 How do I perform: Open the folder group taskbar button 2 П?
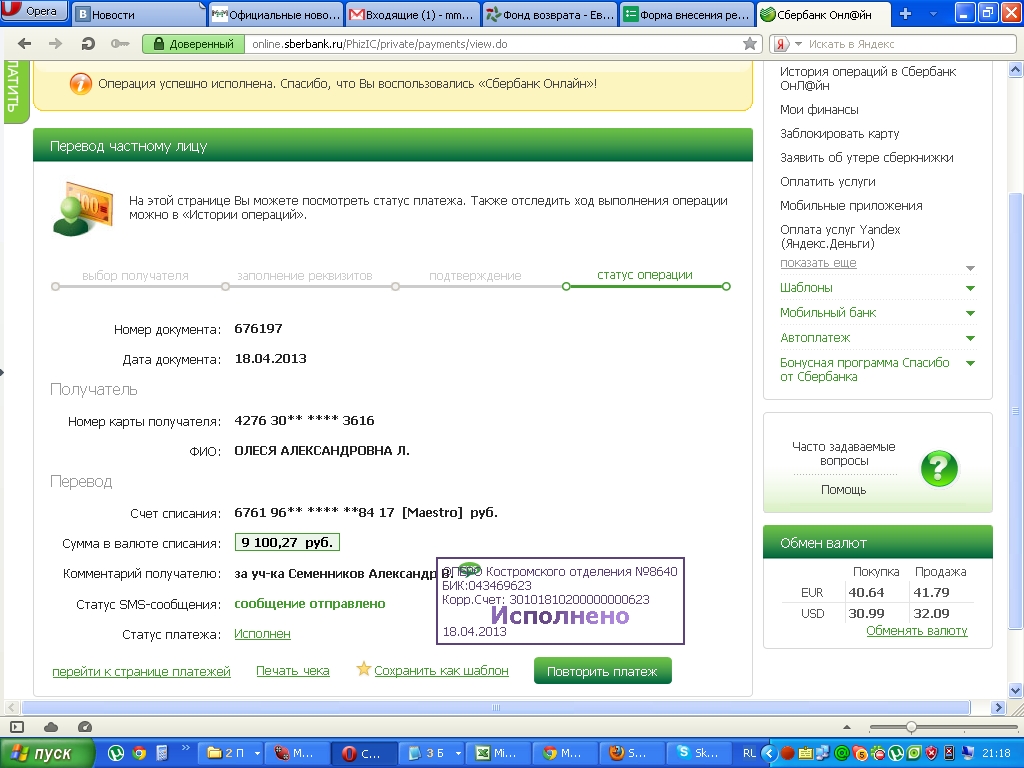[232, 753]
